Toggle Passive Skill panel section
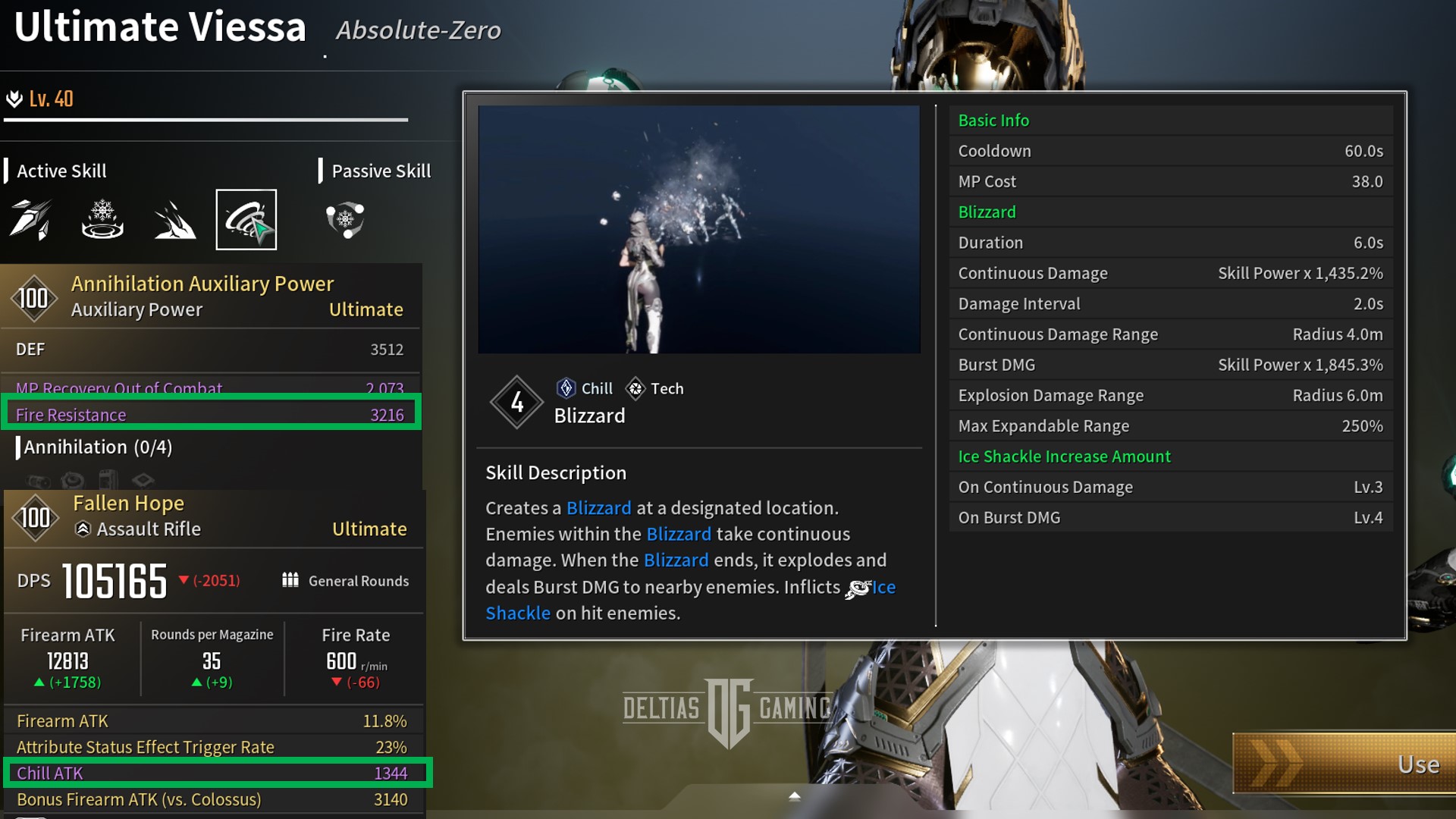The height and width of the screenshot is (819, 1456). pyautogui.click(x=379, y=170)
